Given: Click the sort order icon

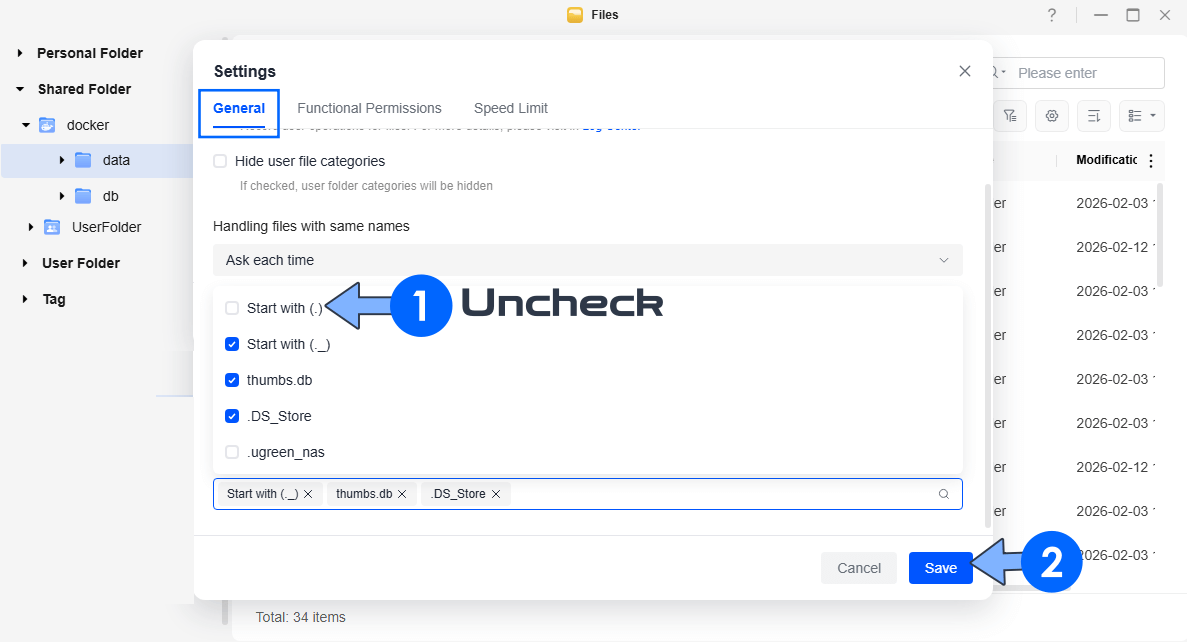Looking at the screenshot, I should point(1094,116).
